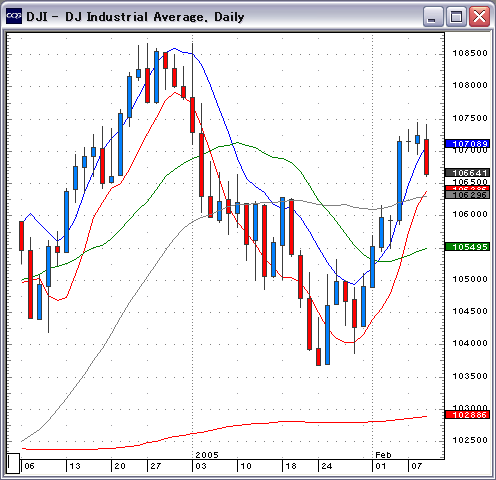Click the 2005 year label
Screen dimensions: 496x480
tap(207, 455)
